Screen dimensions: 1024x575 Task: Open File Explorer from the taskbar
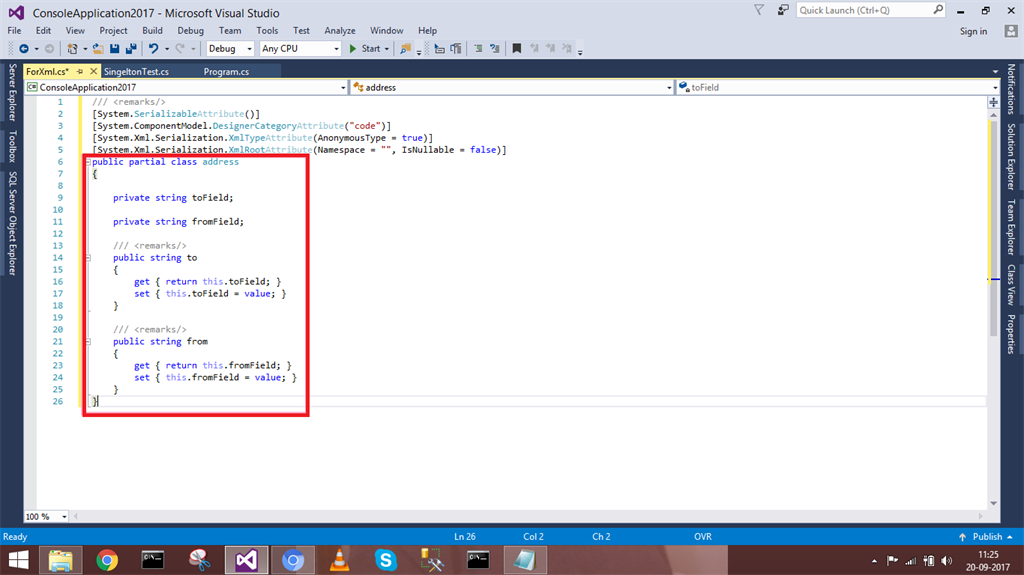(61, 560)
